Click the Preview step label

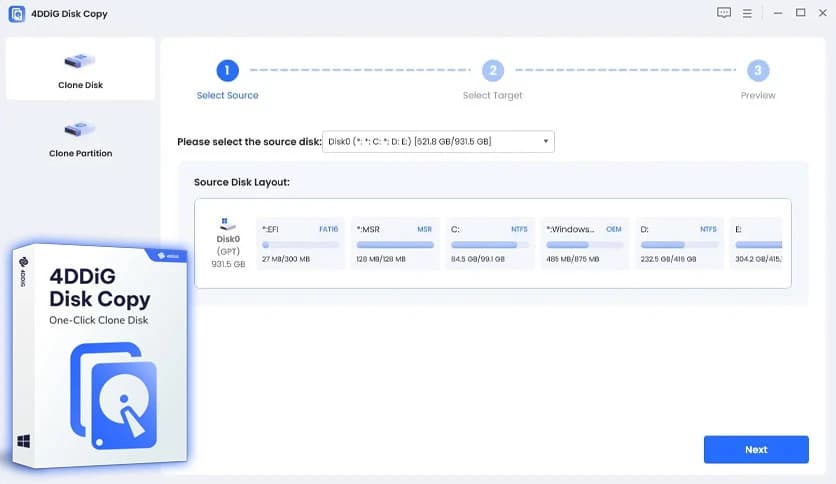point(758,95)
